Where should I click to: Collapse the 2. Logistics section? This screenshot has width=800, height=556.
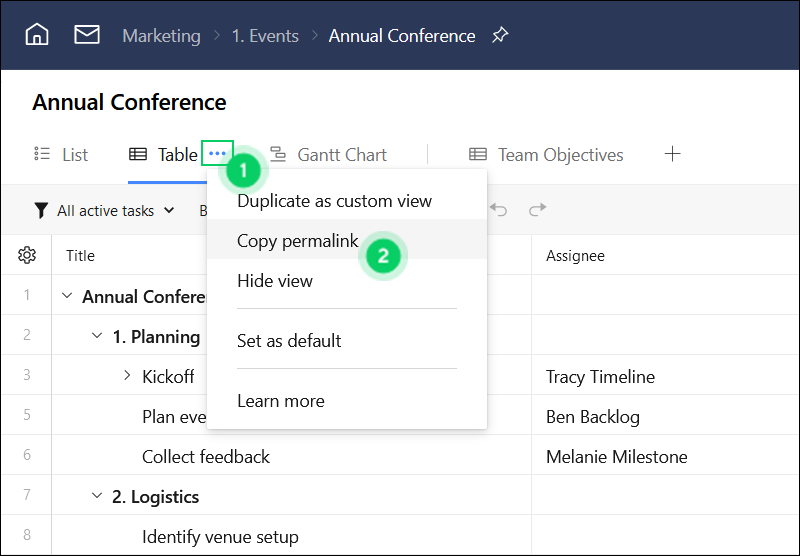(96, 495)
